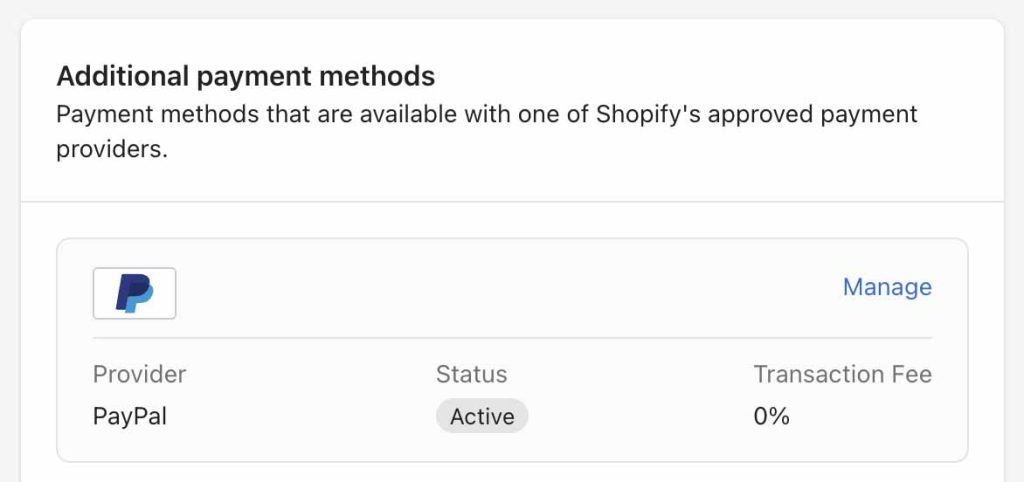Click the white space below the PayPal card
Screen dimensions: 1024x482
(x=512, y=472)
